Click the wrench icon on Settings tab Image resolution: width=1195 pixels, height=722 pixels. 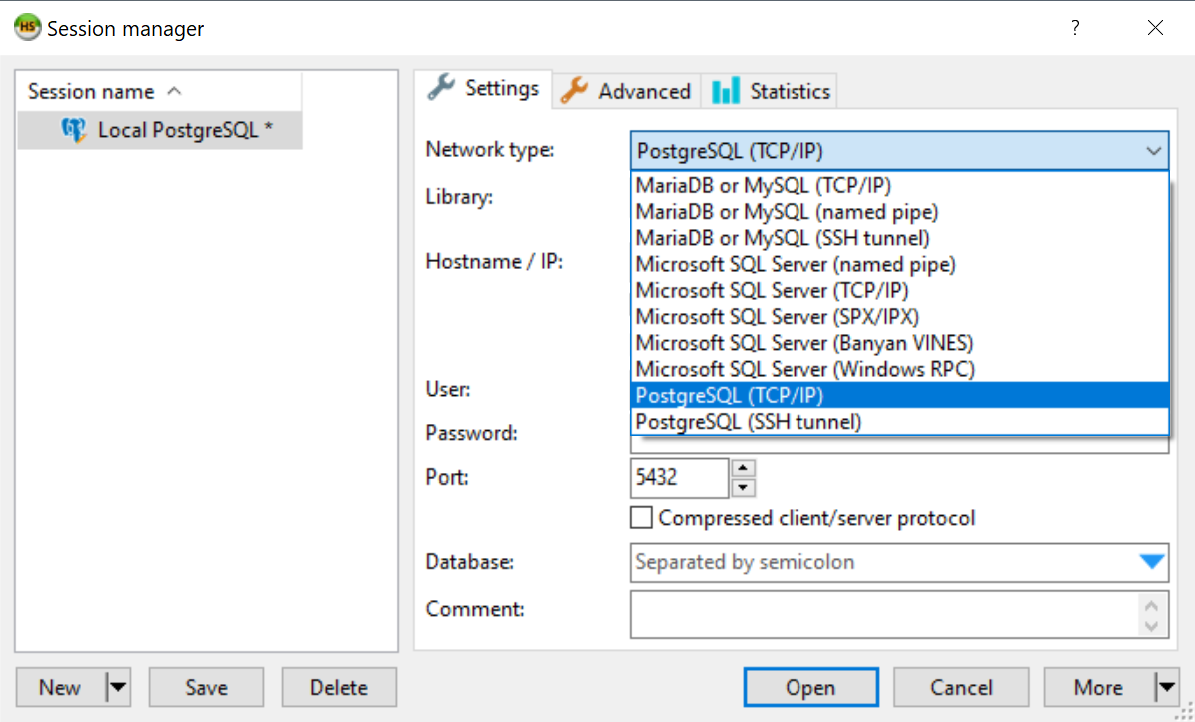(441, 88)
